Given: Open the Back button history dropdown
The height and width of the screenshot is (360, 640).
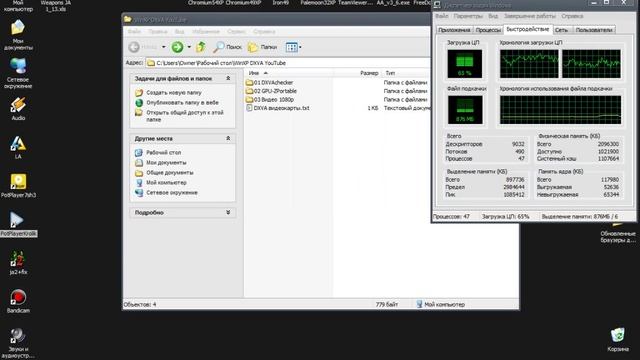Looking at the screenshot, I should [x=164, y=47].
